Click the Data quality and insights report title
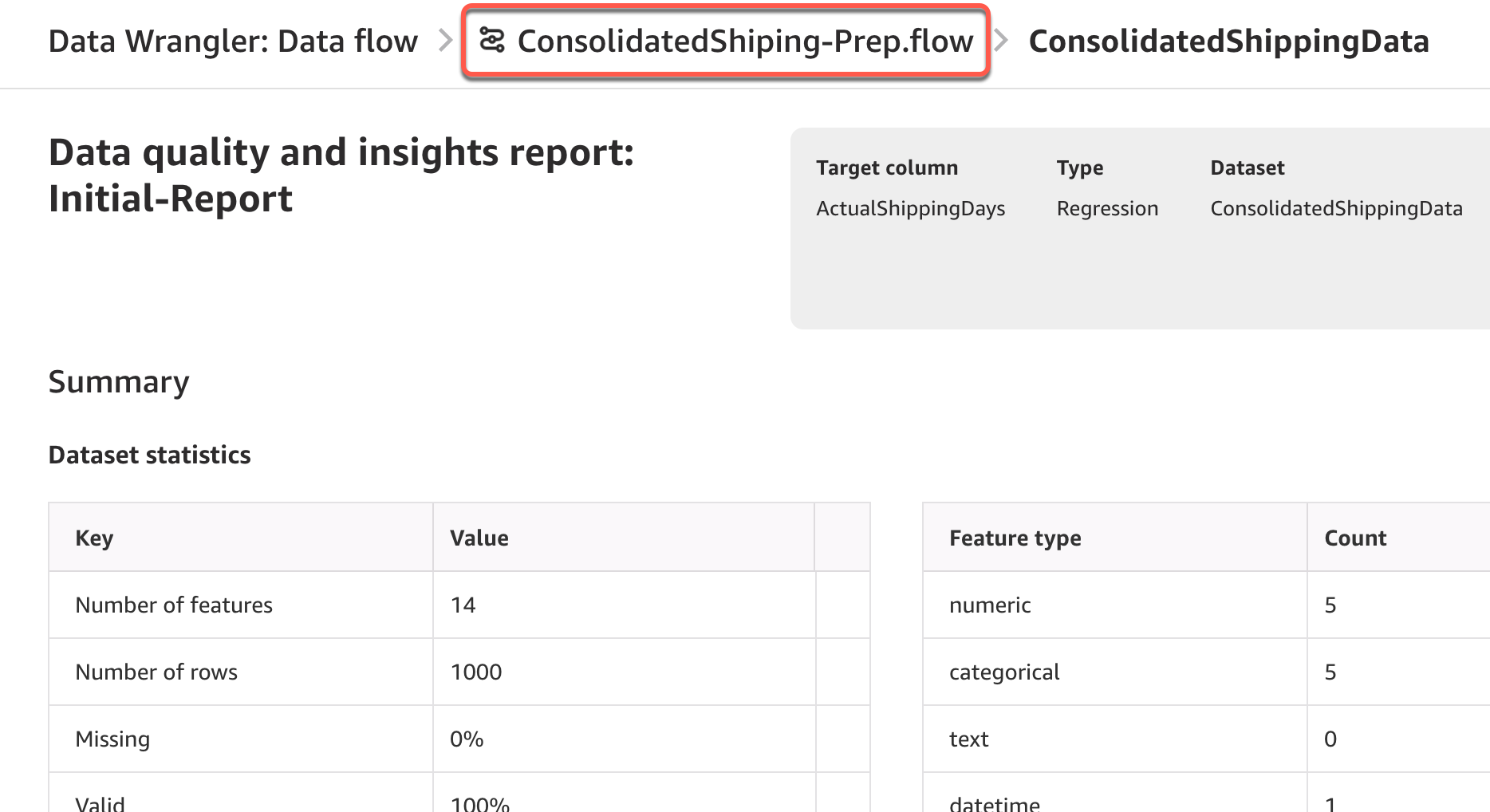This screenshot has width=1490, height=812. click(x=341, y=175)
